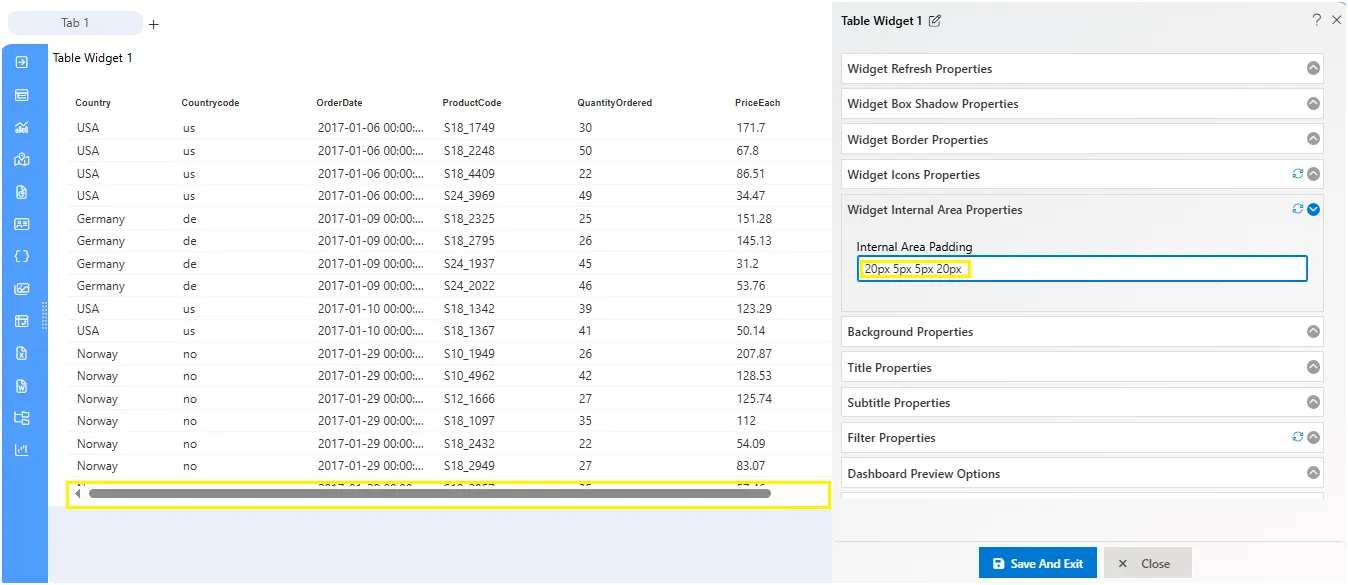Click the refresh icon for Widget Icons Properties
1348x585 pixels.
click(1298, 174)
